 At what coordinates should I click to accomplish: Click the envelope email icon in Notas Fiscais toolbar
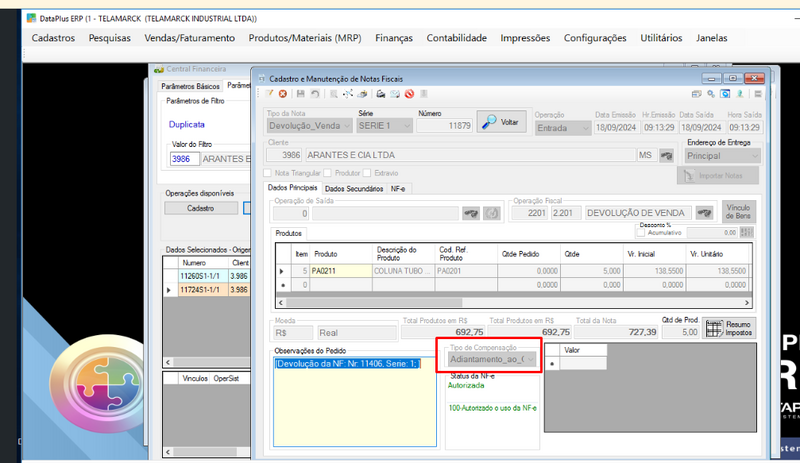coord(395,94)
